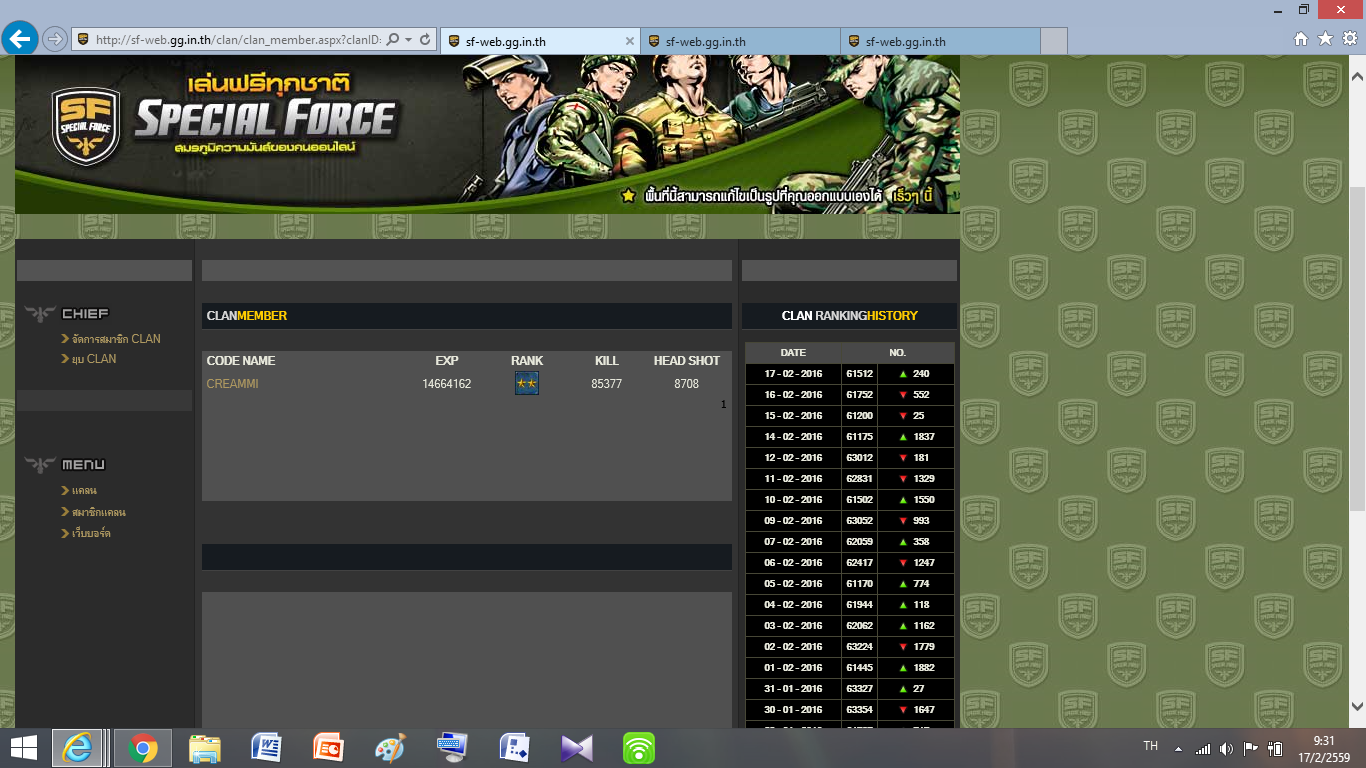Image resolution: width=1366 pixels, height=768 pixels.
Task: Open the volume speaker tray icon
Action: click(x=1226, y=748)
